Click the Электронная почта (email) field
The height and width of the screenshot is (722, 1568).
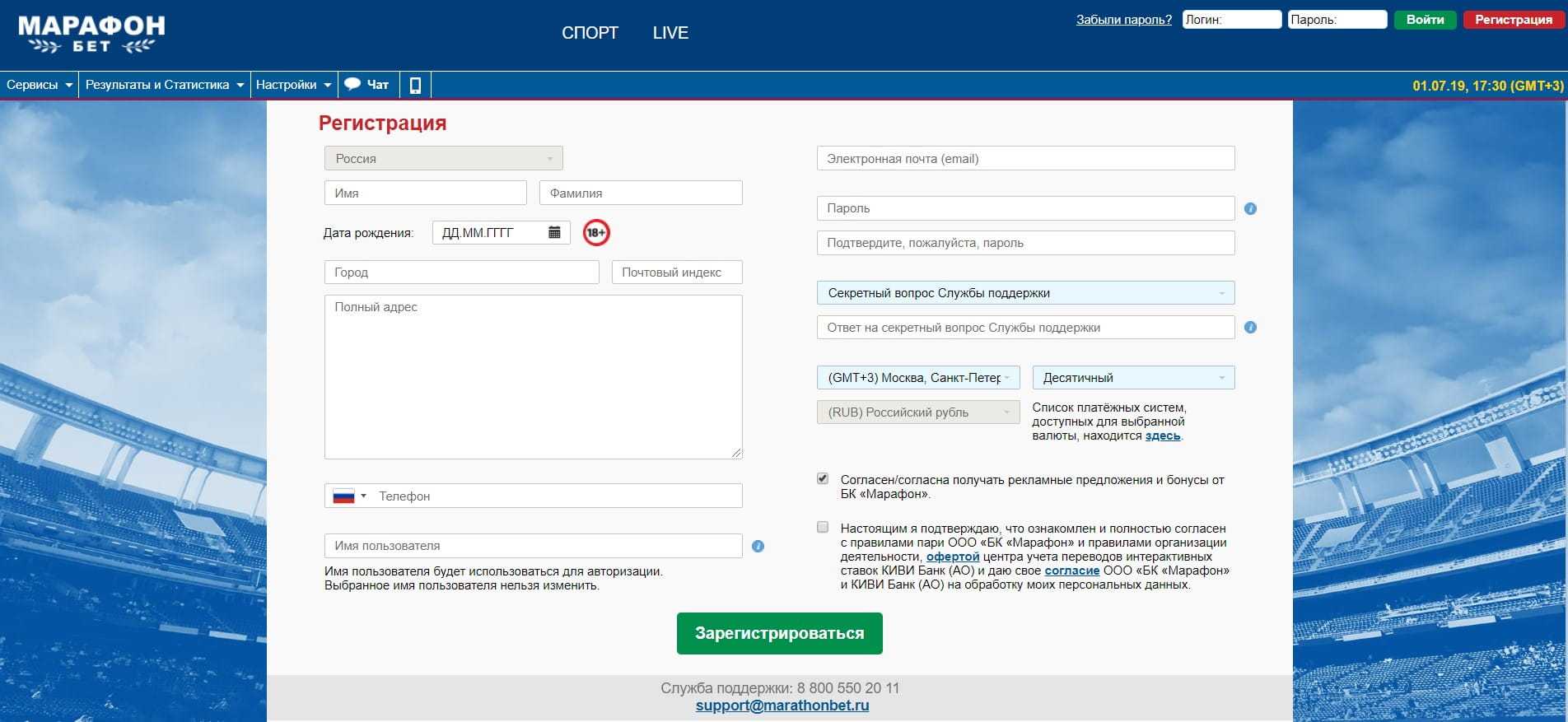[1025, 158]
